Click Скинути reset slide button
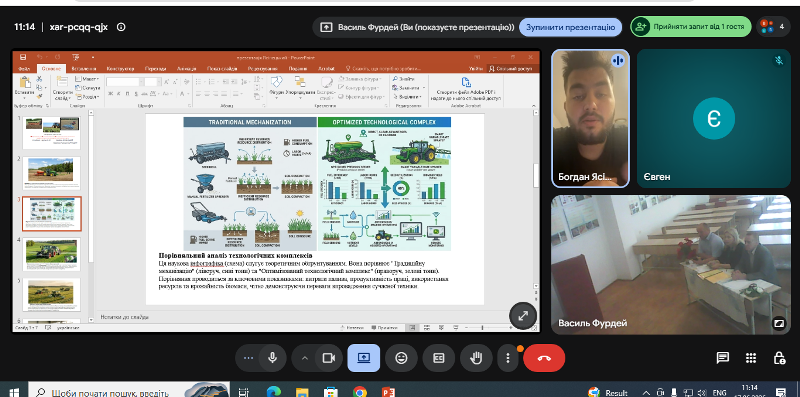Viewport: 800px width, 397px height. click(x=87, y=88)
